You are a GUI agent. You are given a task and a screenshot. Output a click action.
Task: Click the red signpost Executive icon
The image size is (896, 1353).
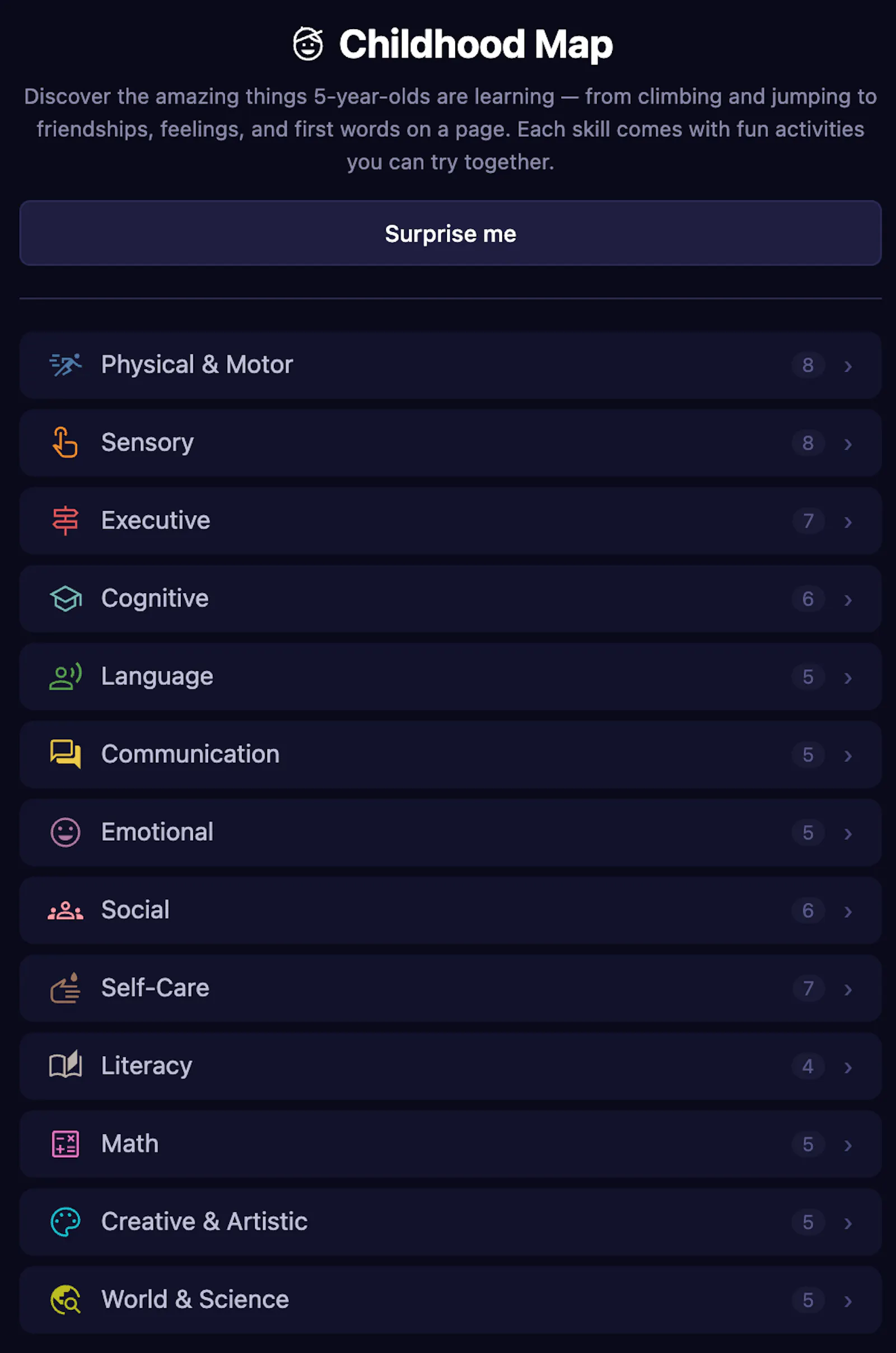[x=65, y=520]
